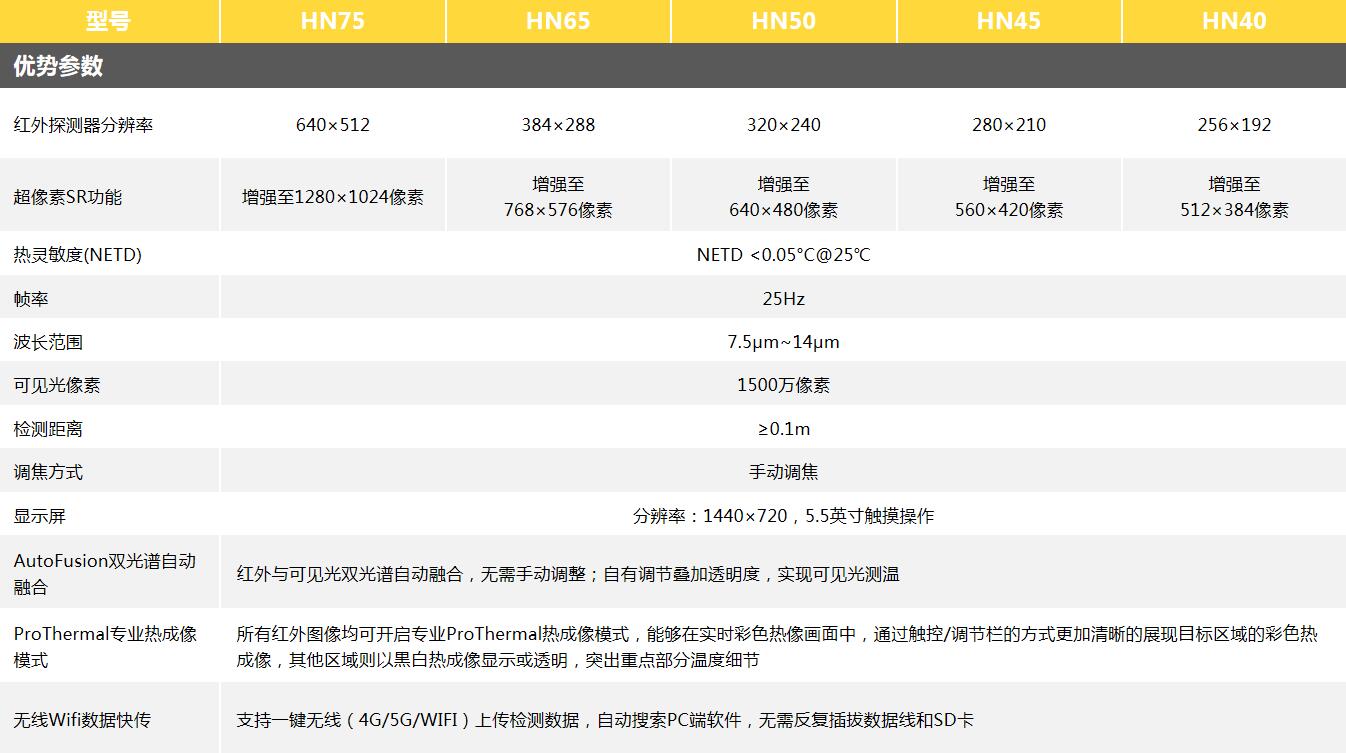The height and width of the screenshot is (753, 1346).
Task: Select the 优势参数 section heading
Action: tap(58, 66)
